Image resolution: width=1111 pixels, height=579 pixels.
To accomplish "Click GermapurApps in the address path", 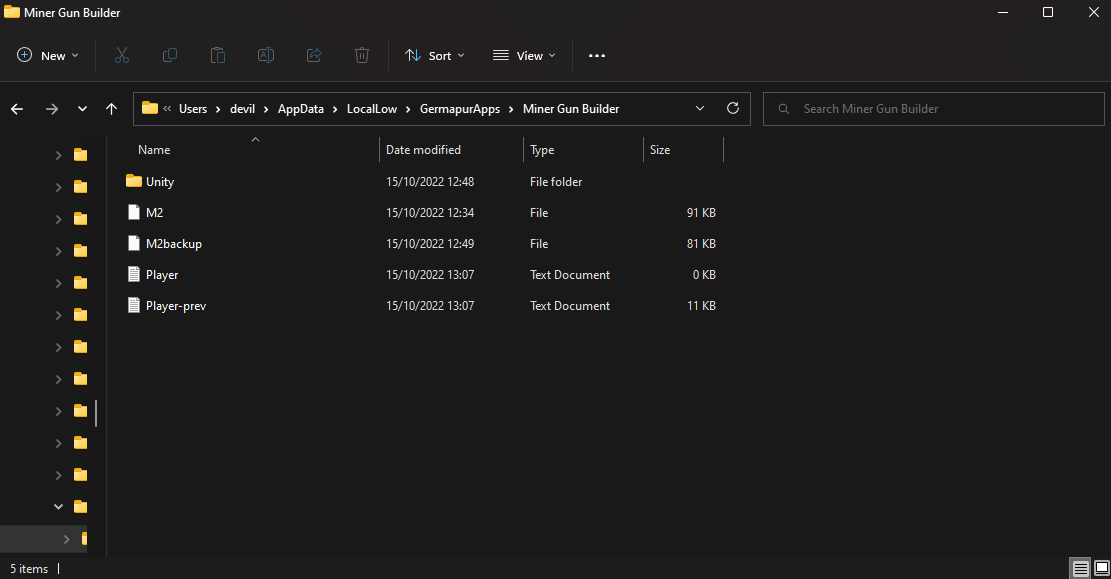I will tap(461, 109).
